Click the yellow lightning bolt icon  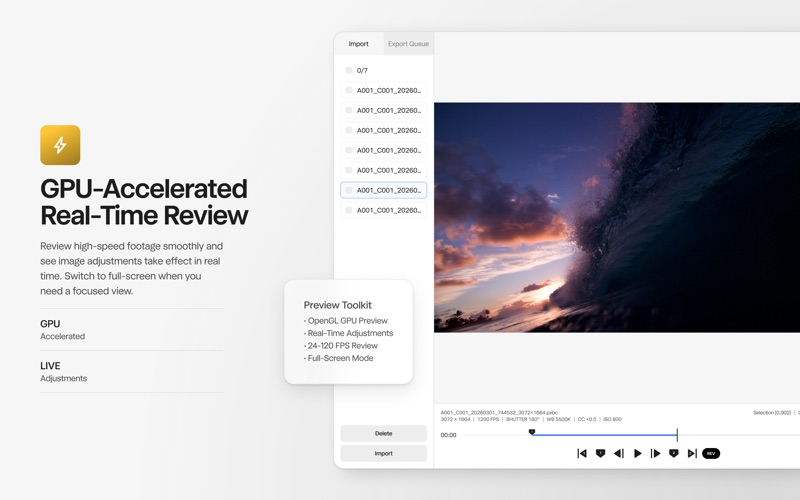pos(60,145)
